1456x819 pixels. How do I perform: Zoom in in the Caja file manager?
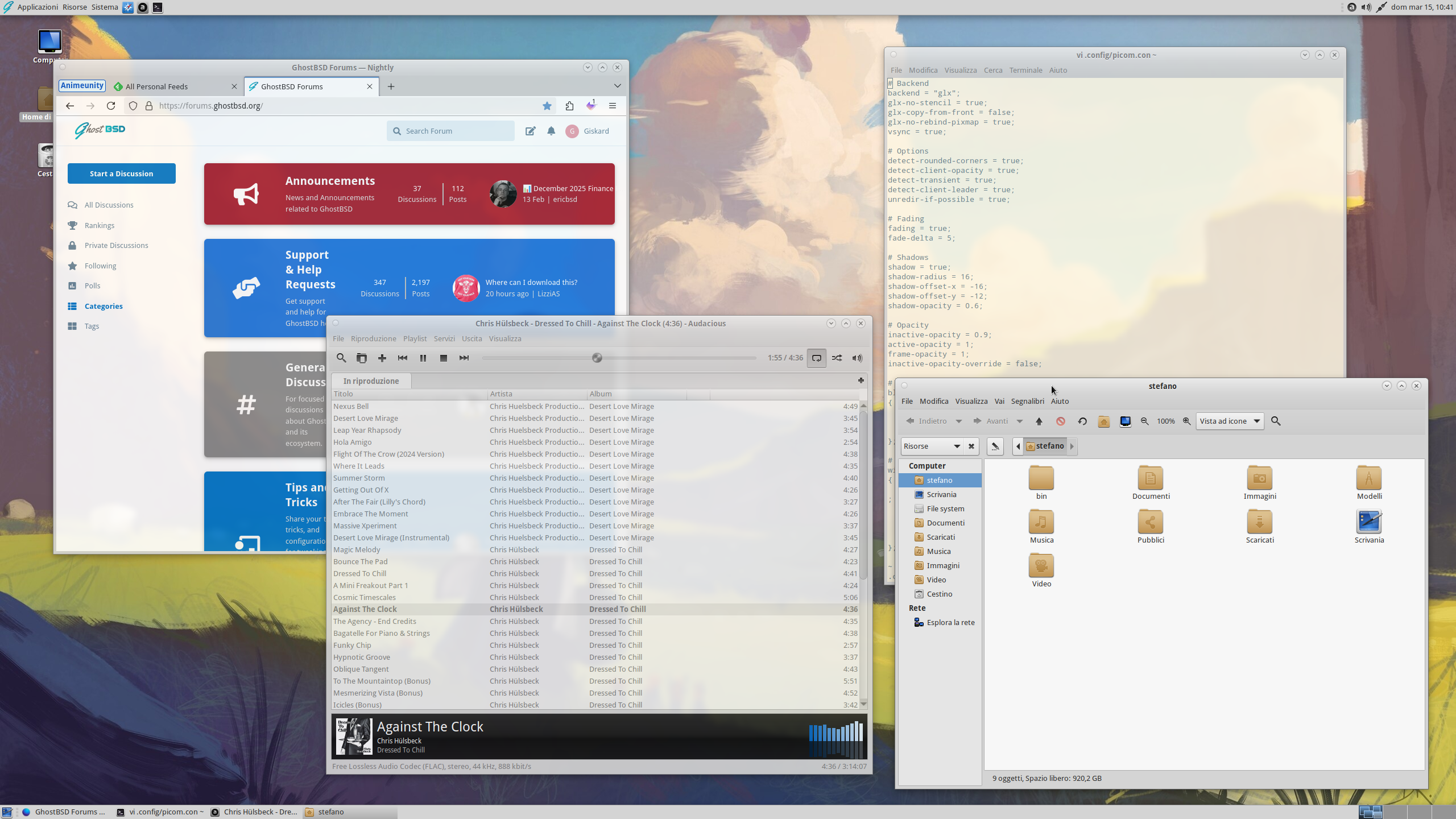1186,421
